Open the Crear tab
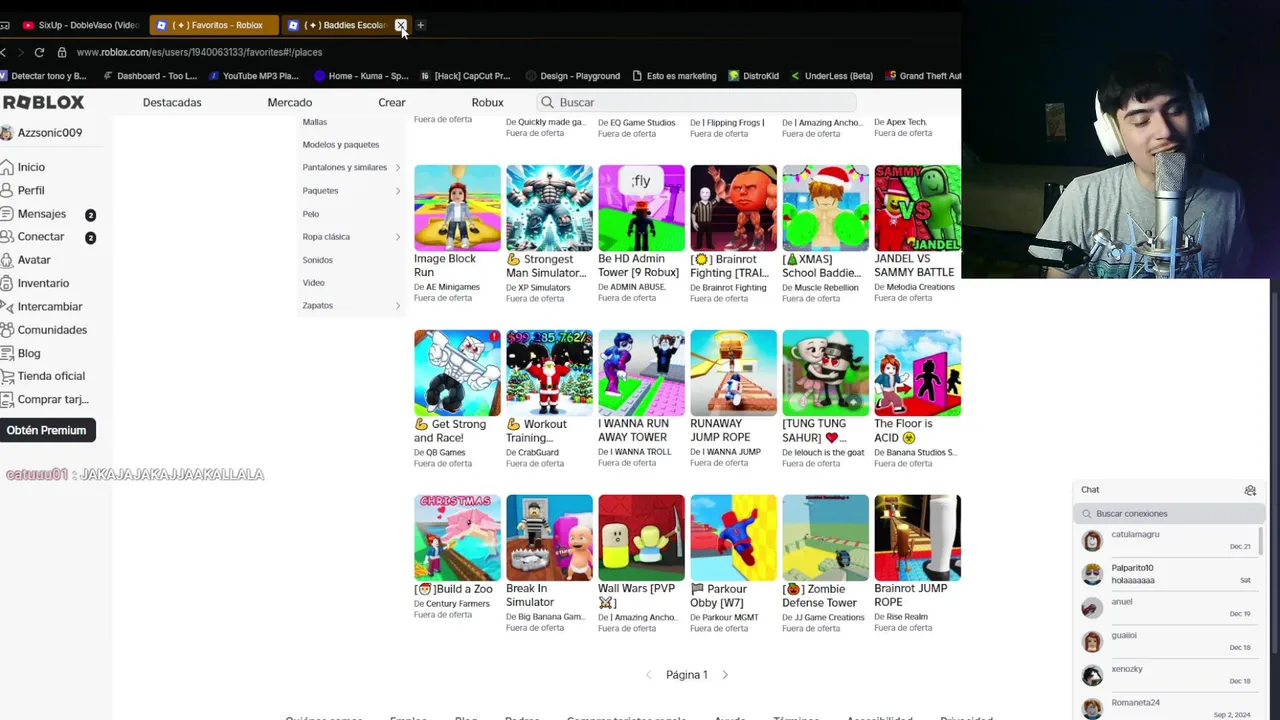The height and width of the screenshot is (720, 1280). coord(392,102)
